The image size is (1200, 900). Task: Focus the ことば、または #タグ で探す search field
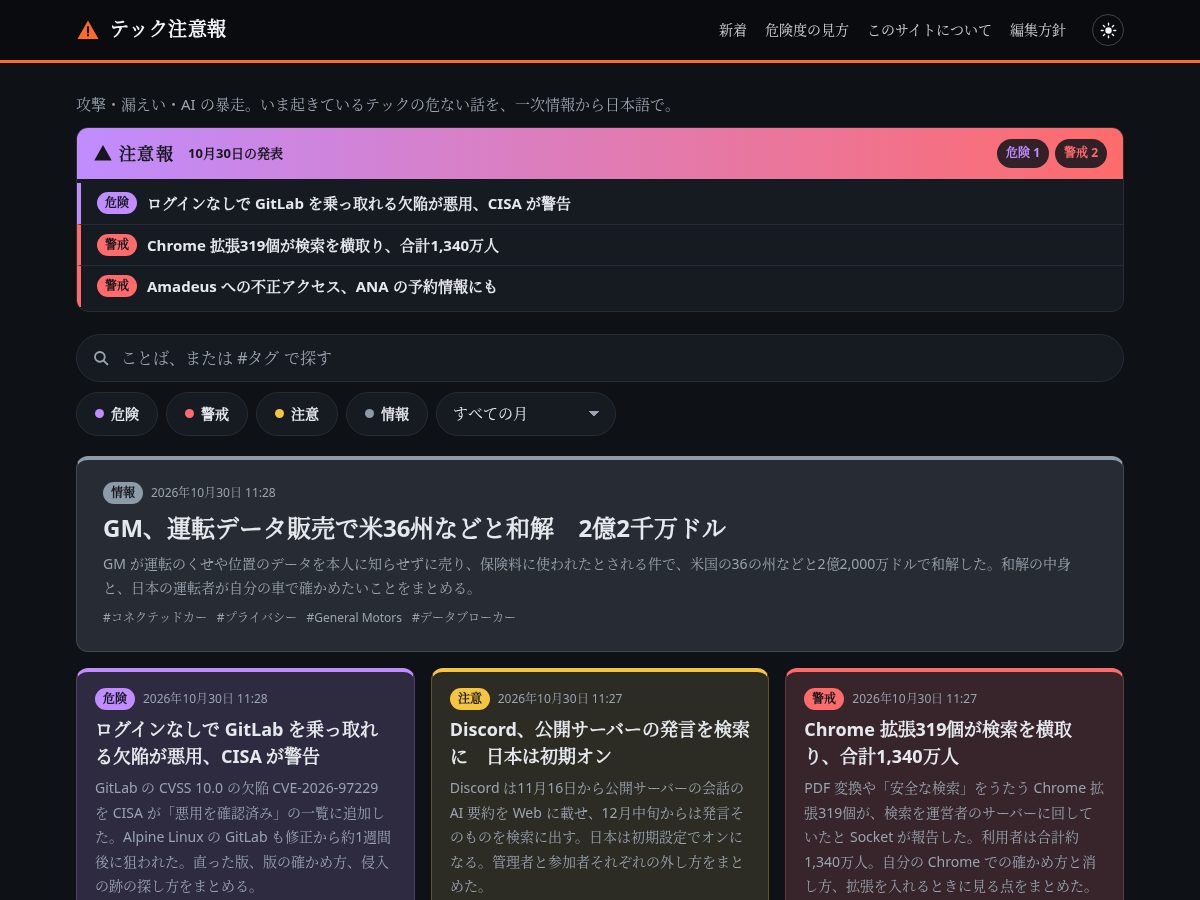[600, 358]
